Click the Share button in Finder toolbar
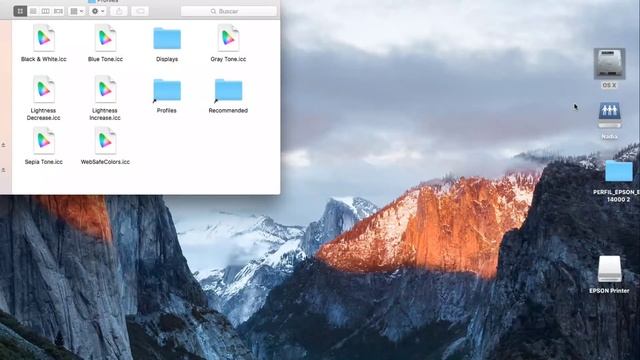 119,11
